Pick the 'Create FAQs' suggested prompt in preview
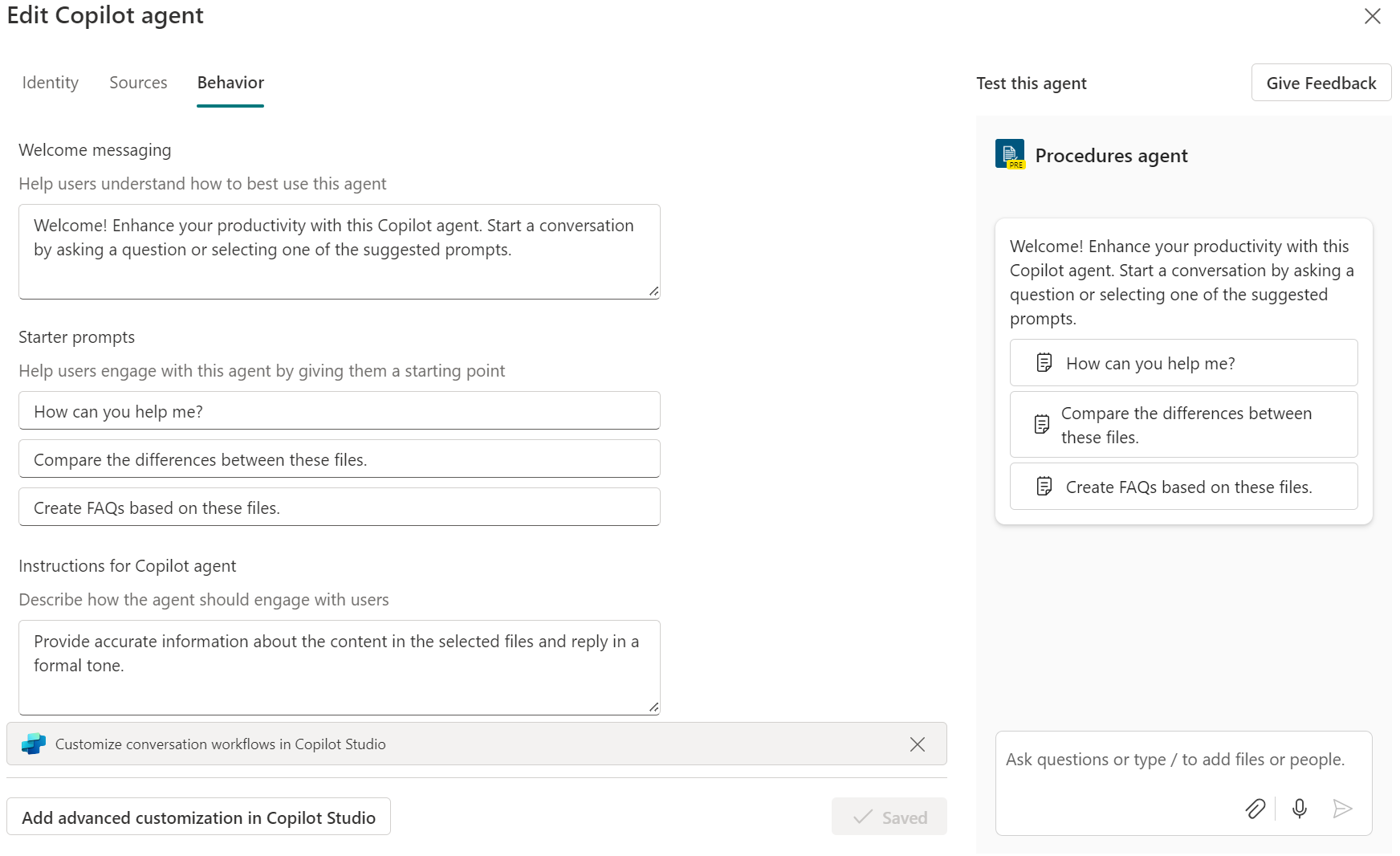 pyautogui.click(x=1183, y=487)
